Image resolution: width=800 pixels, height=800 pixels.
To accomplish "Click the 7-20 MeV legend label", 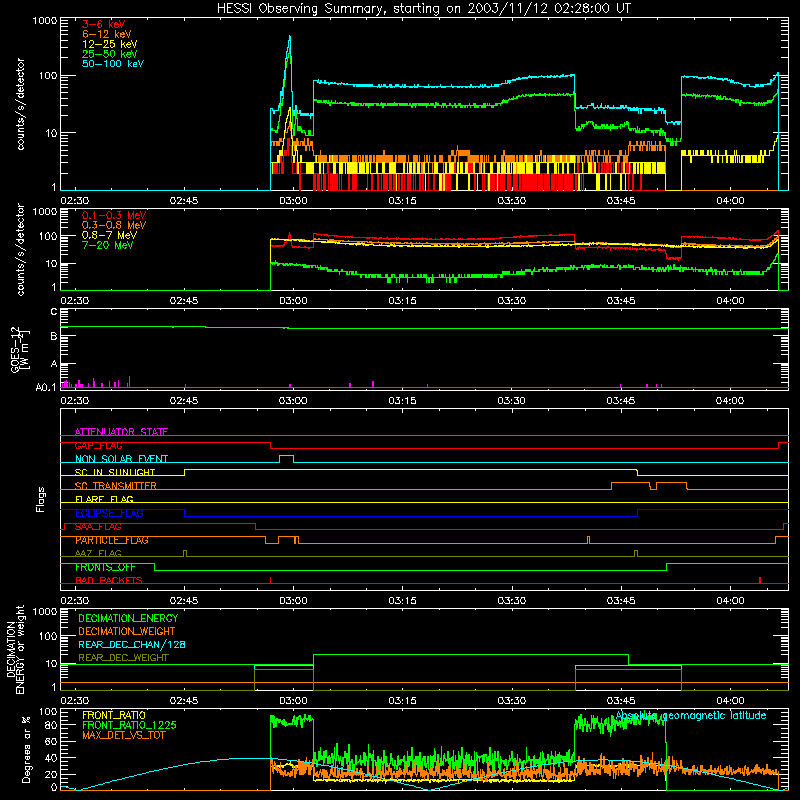I will point(107,245).
